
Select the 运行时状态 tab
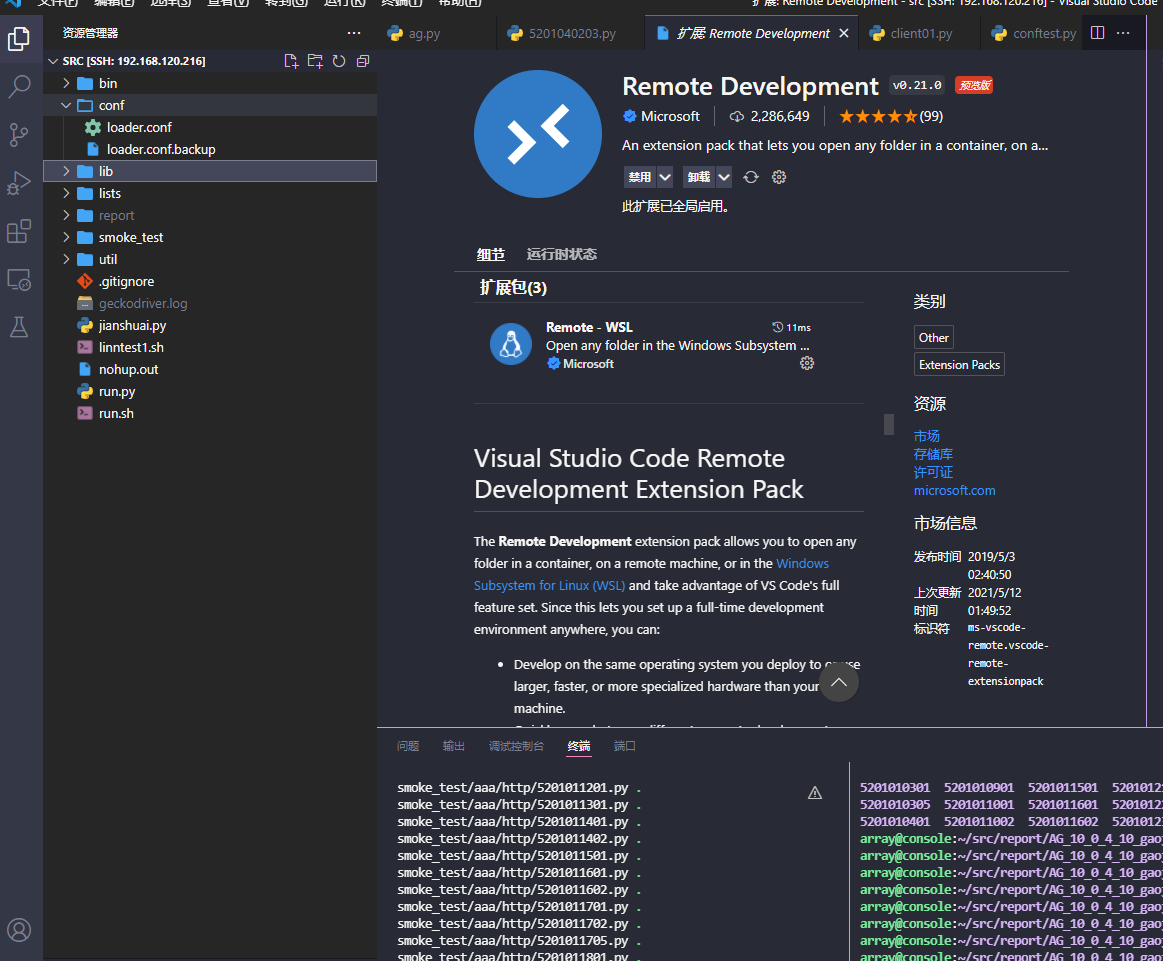click(x=561, y=254)
